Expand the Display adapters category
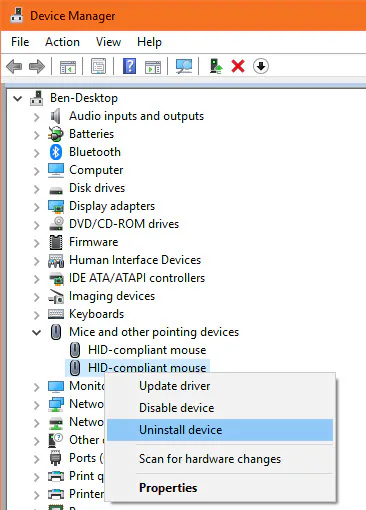The width and height of the screenshot is (366, 510). tap(37, 207)
